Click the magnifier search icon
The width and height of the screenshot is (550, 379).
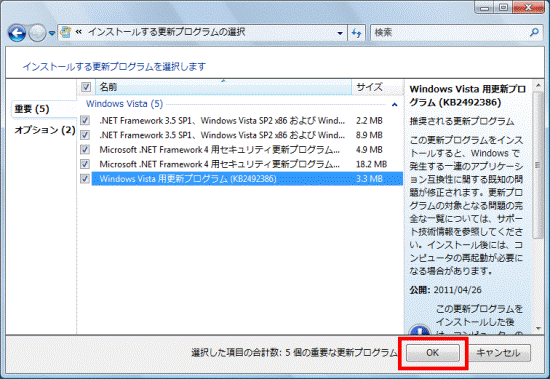coord(534,33)
